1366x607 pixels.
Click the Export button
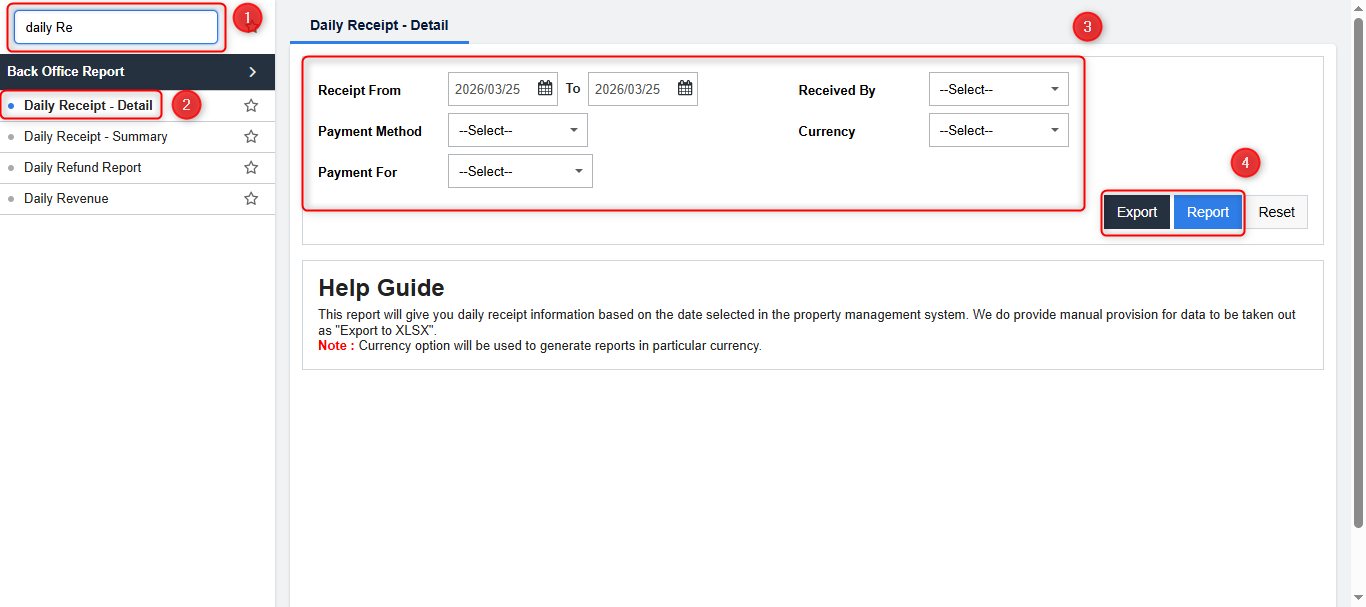click(1137, 212)
